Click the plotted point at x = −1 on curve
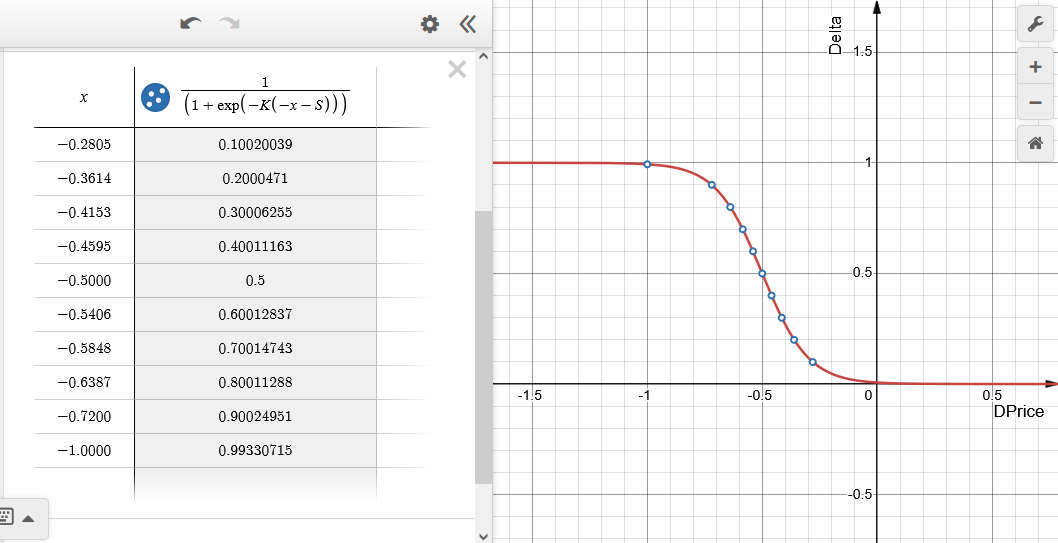This screenshot has height=543, width=1058. pyautogui.click(x=646, y=164)
